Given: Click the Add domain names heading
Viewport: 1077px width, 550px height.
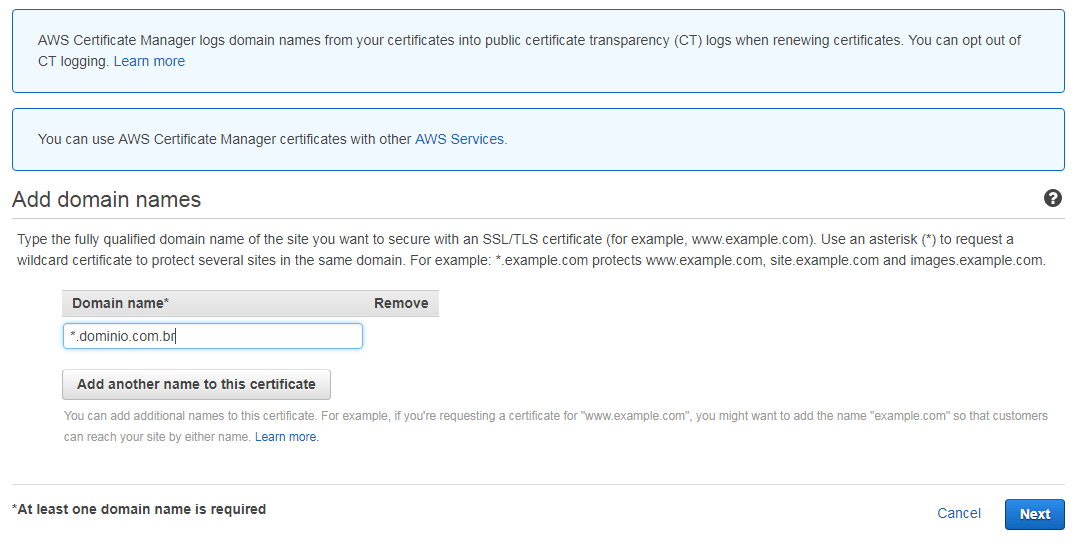Looking at the screenshot, I should (x=107, y=200).
